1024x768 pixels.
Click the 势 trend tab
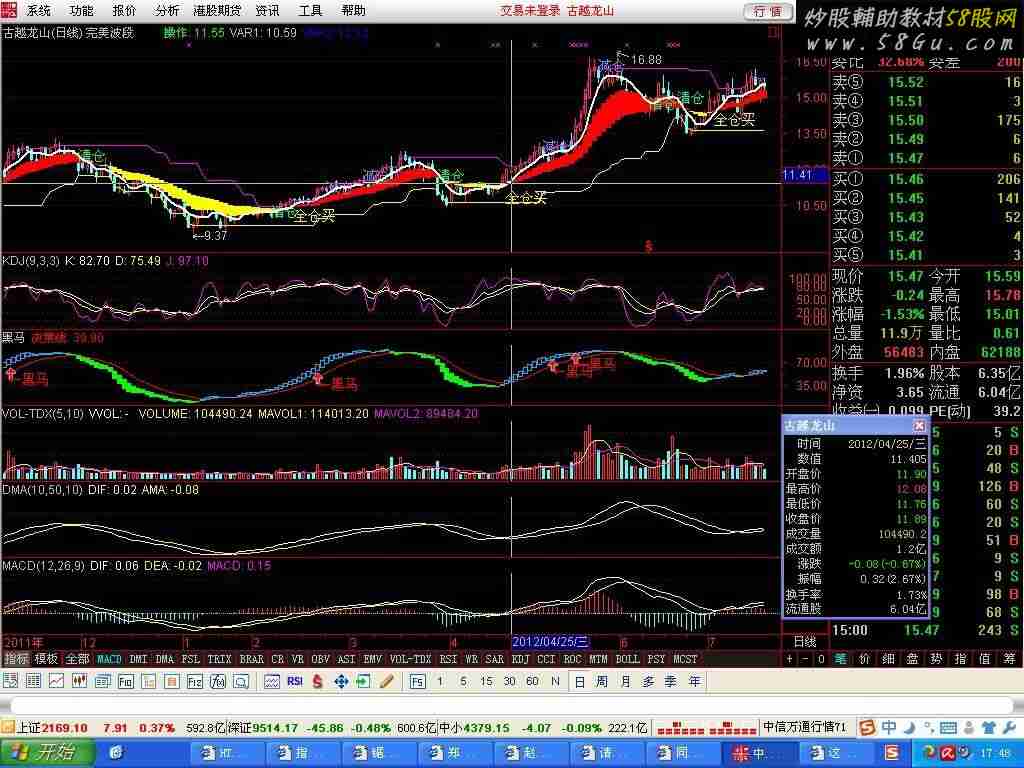click(x=936, y=659)
